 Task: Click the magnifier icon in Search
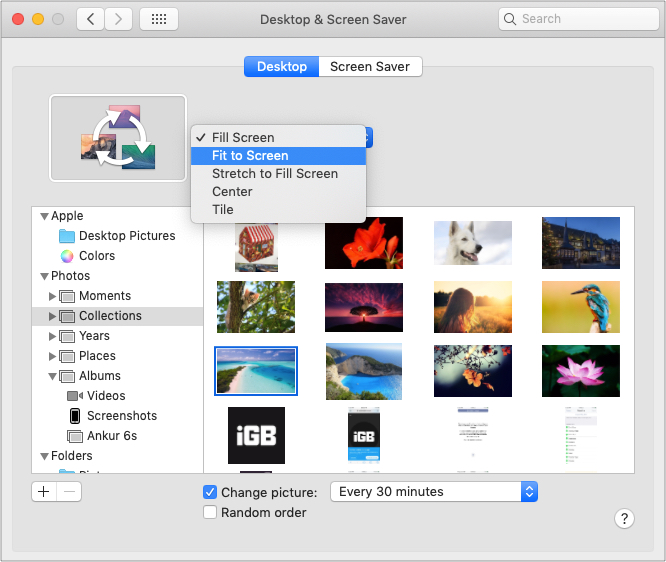[x=510, y=19]
